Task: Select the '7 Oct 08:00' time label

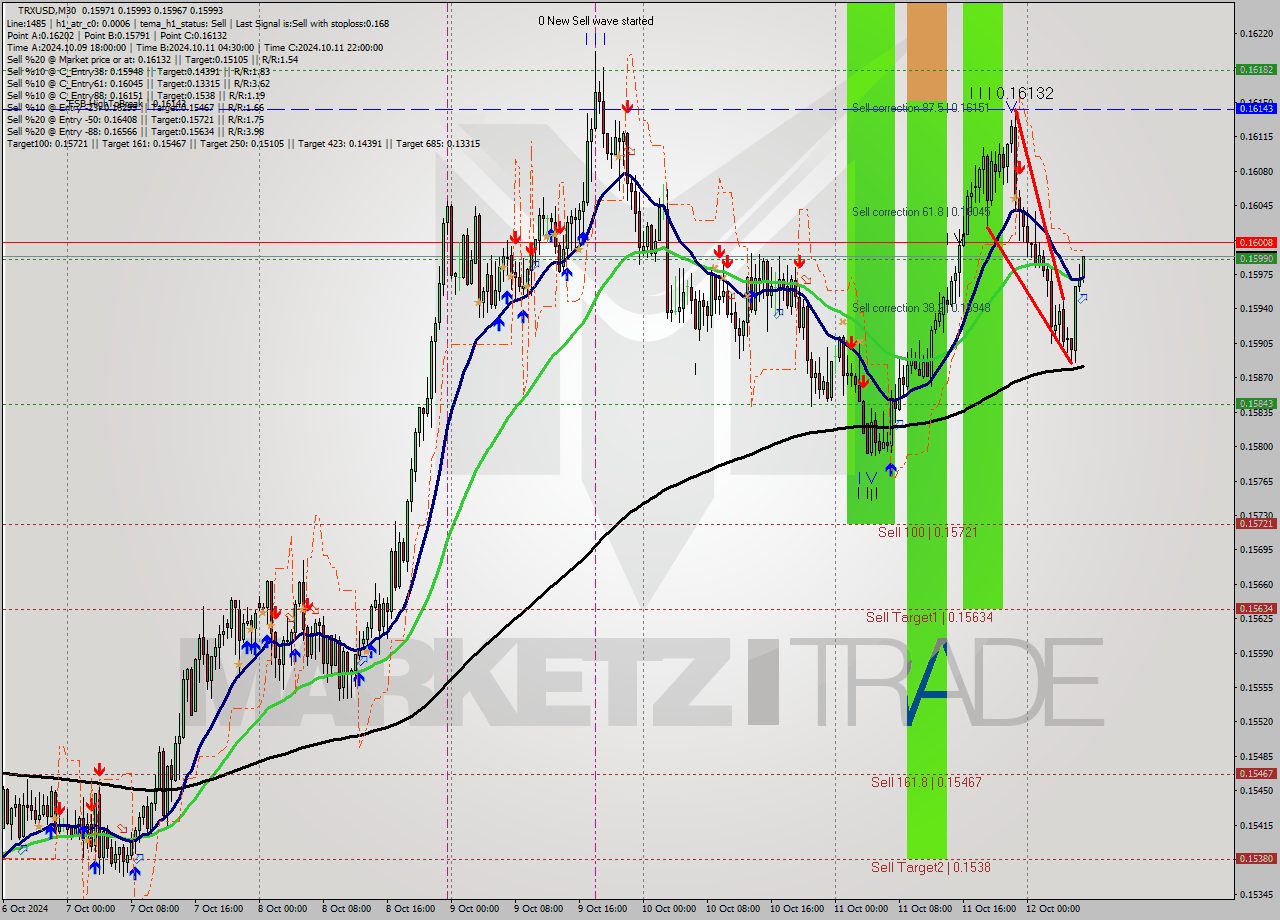Action: 153,909
